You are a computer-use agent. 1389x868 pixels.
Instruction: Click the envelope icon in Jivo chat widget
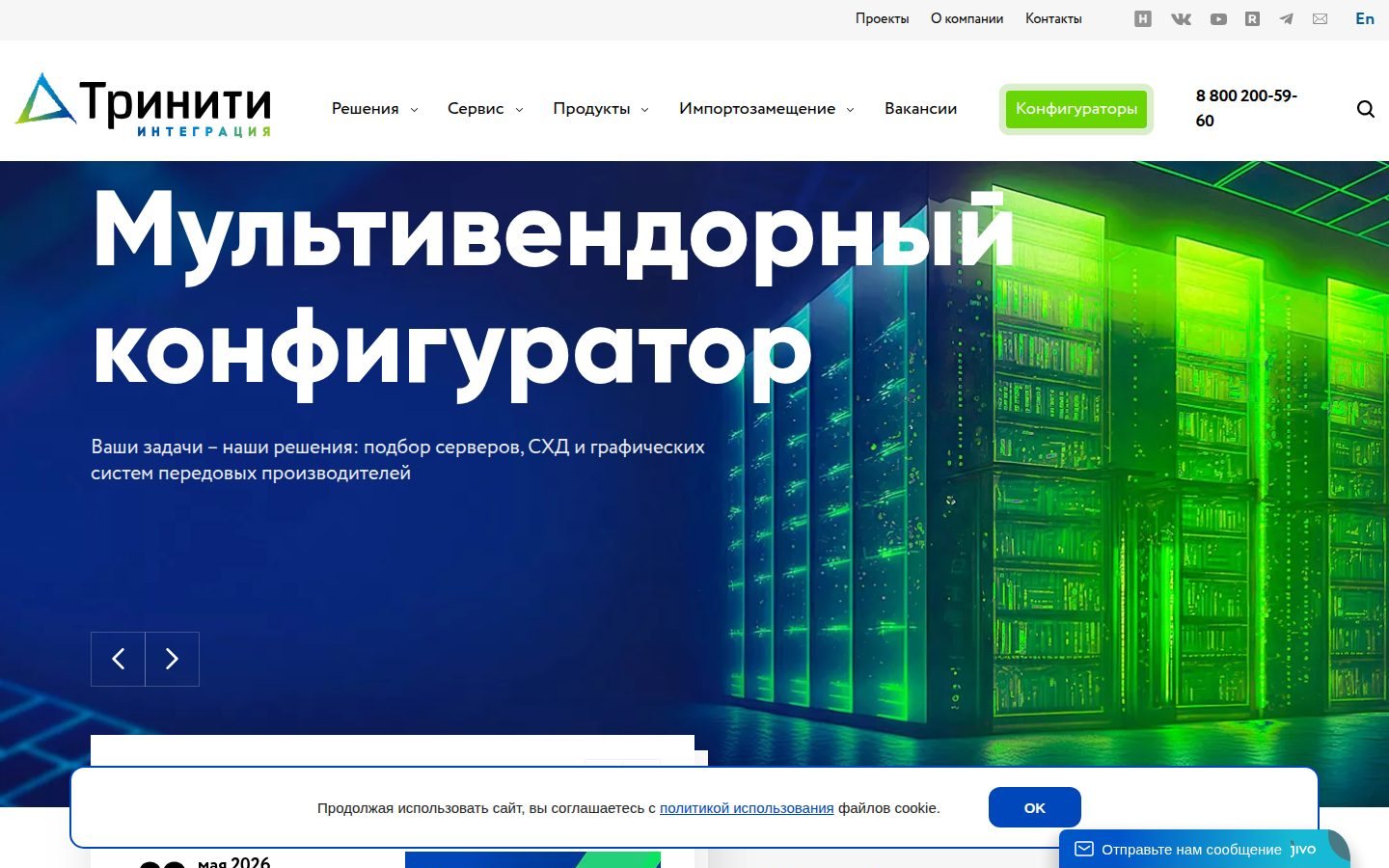[x=1084, y=850]
